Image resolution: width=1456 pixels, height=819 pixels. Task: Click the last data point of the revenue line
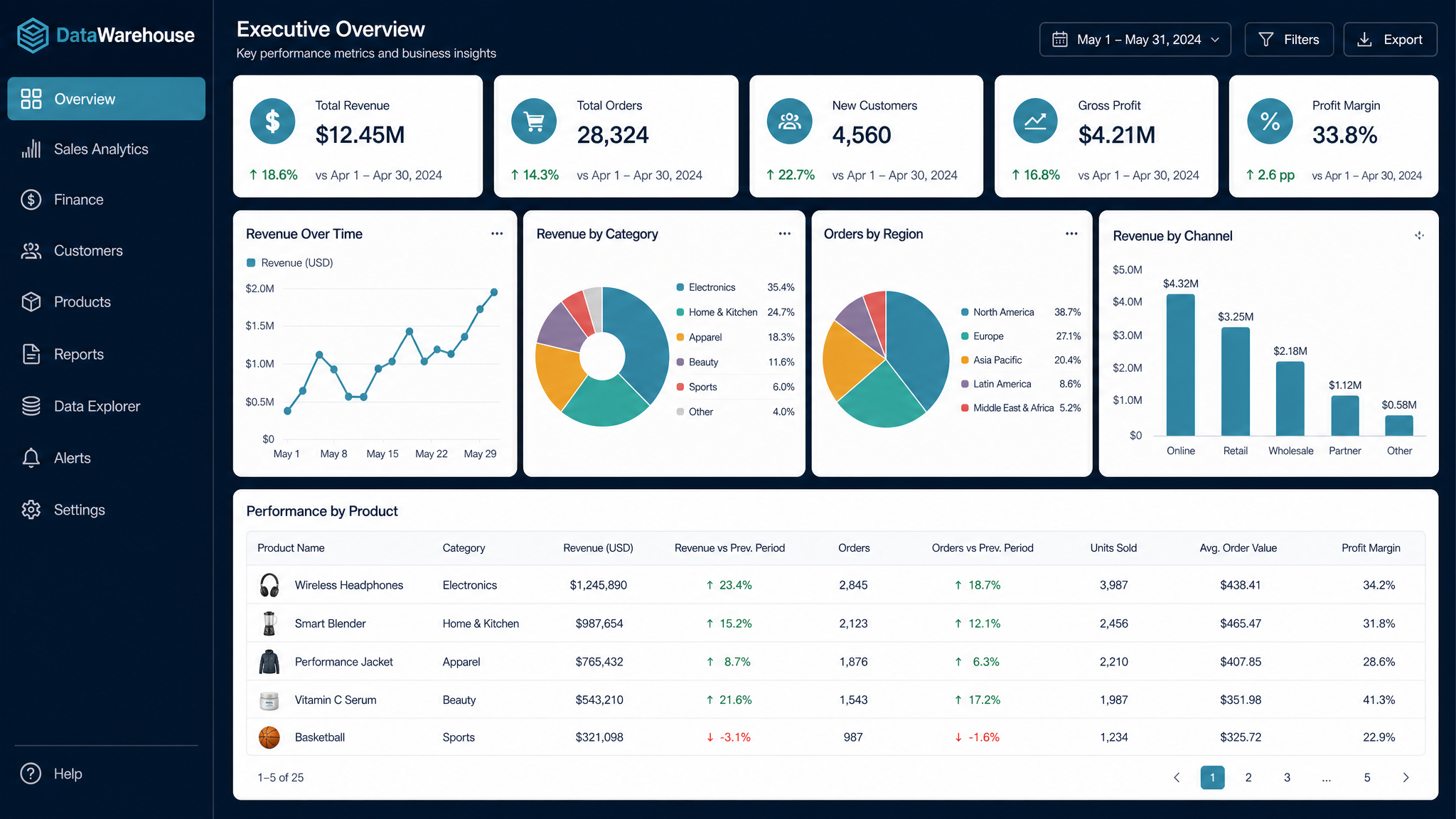pyautogui.click(x=494, y=292)
